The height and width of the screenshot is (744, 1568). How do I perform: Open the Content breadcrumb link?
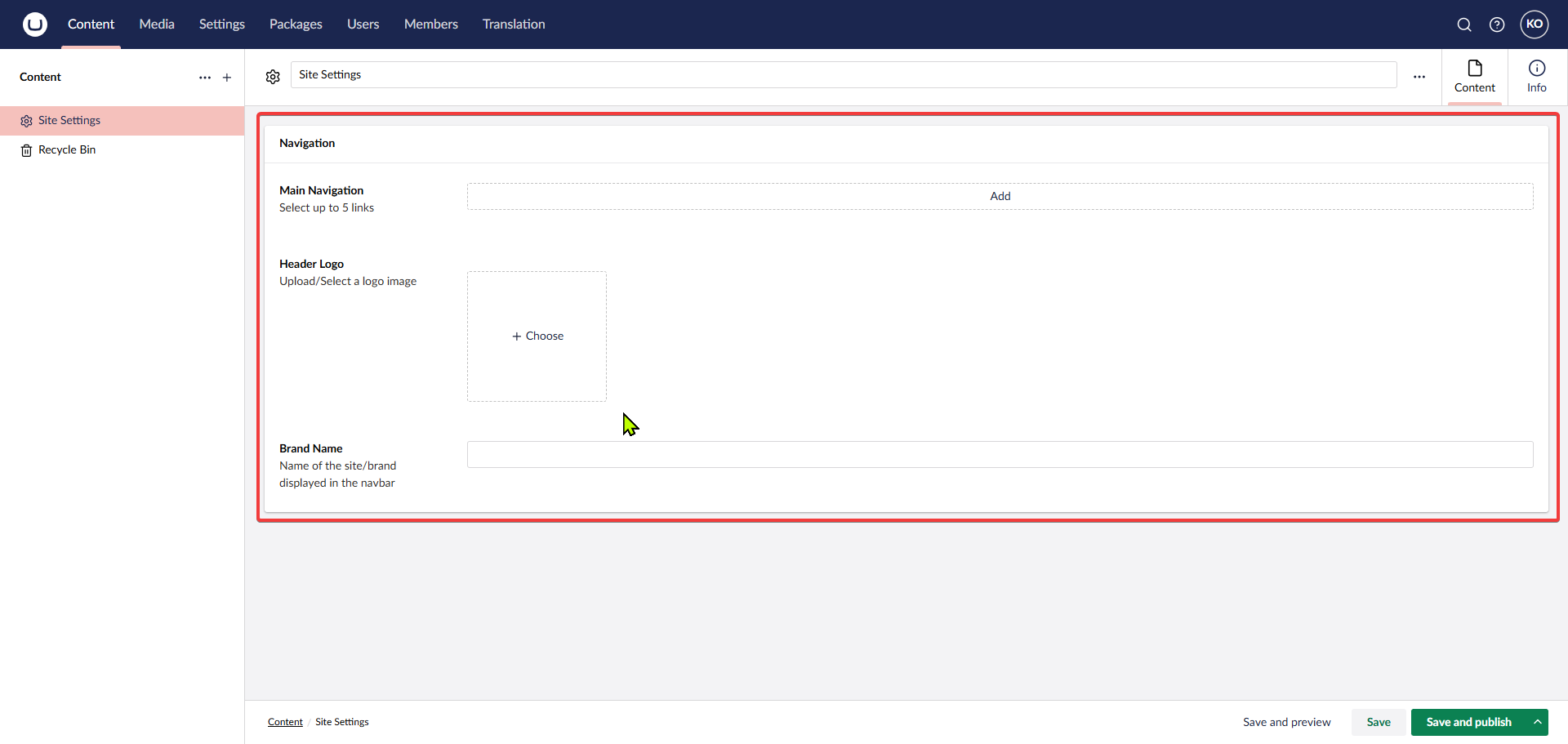click(x=284, y=721)
